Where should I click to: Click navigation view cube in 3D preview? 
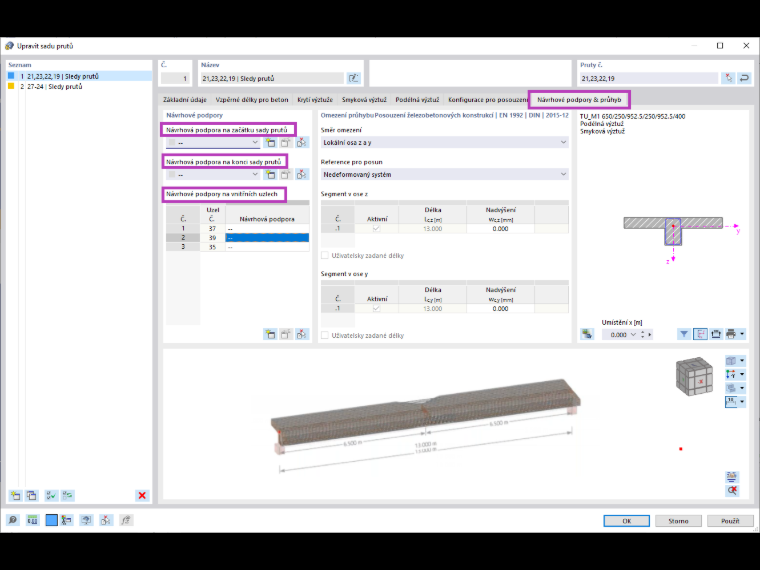(x=695, y=377)
